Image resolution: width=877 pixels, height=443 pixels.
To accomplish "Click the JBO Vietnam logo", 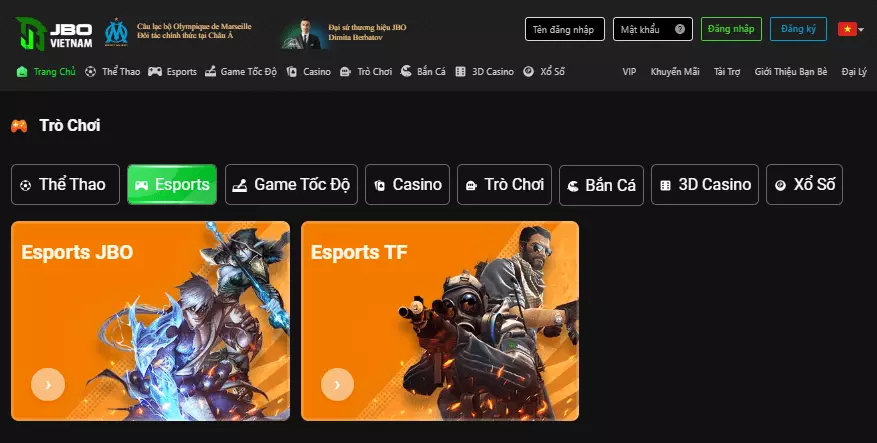I will [54, 34].
